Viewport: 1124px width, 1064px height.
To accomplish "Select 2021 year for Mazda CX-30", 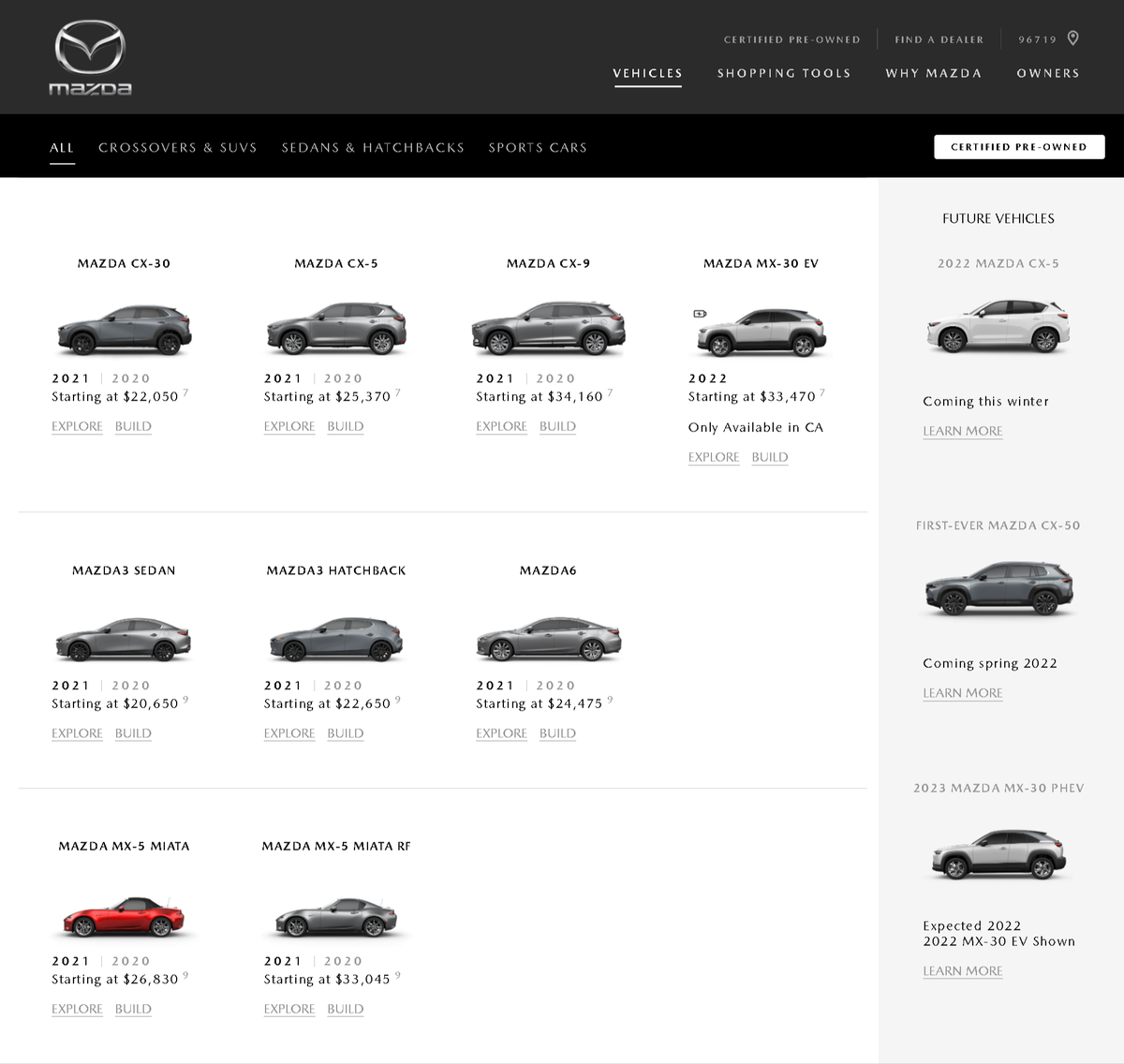I will click(x=70, y=378).
